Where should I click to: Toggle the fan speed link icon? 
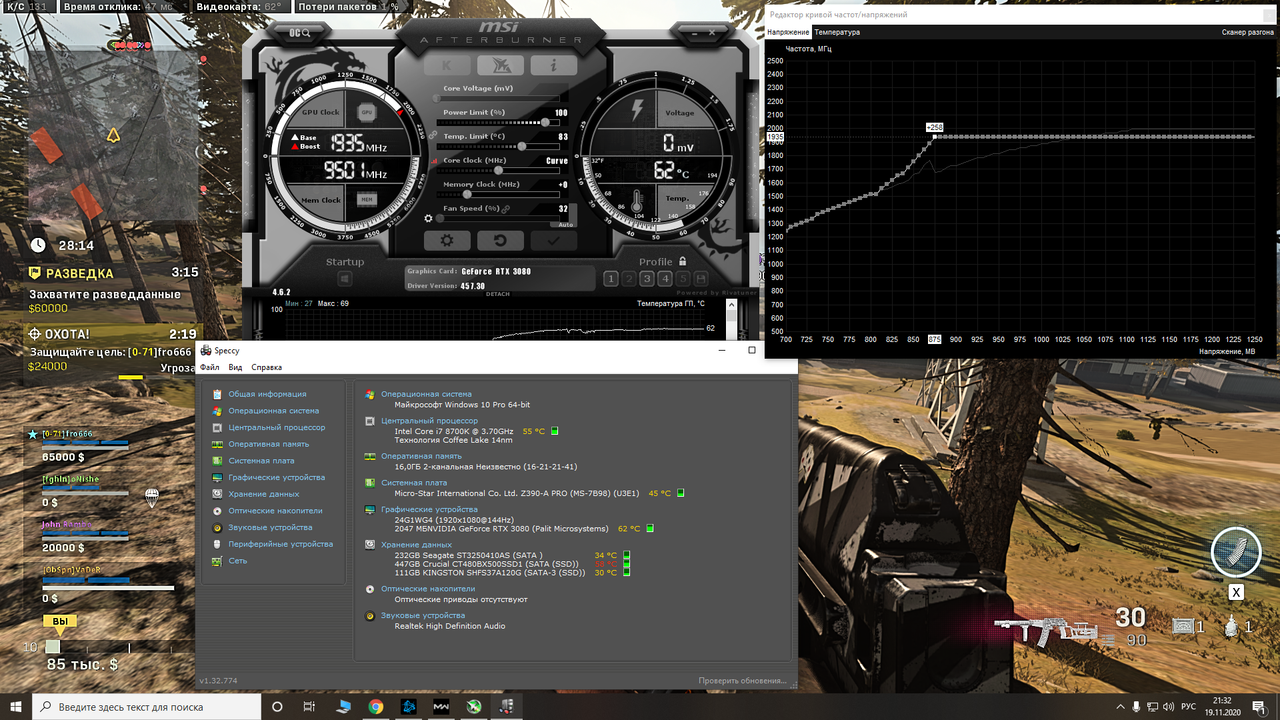(506, 209)
